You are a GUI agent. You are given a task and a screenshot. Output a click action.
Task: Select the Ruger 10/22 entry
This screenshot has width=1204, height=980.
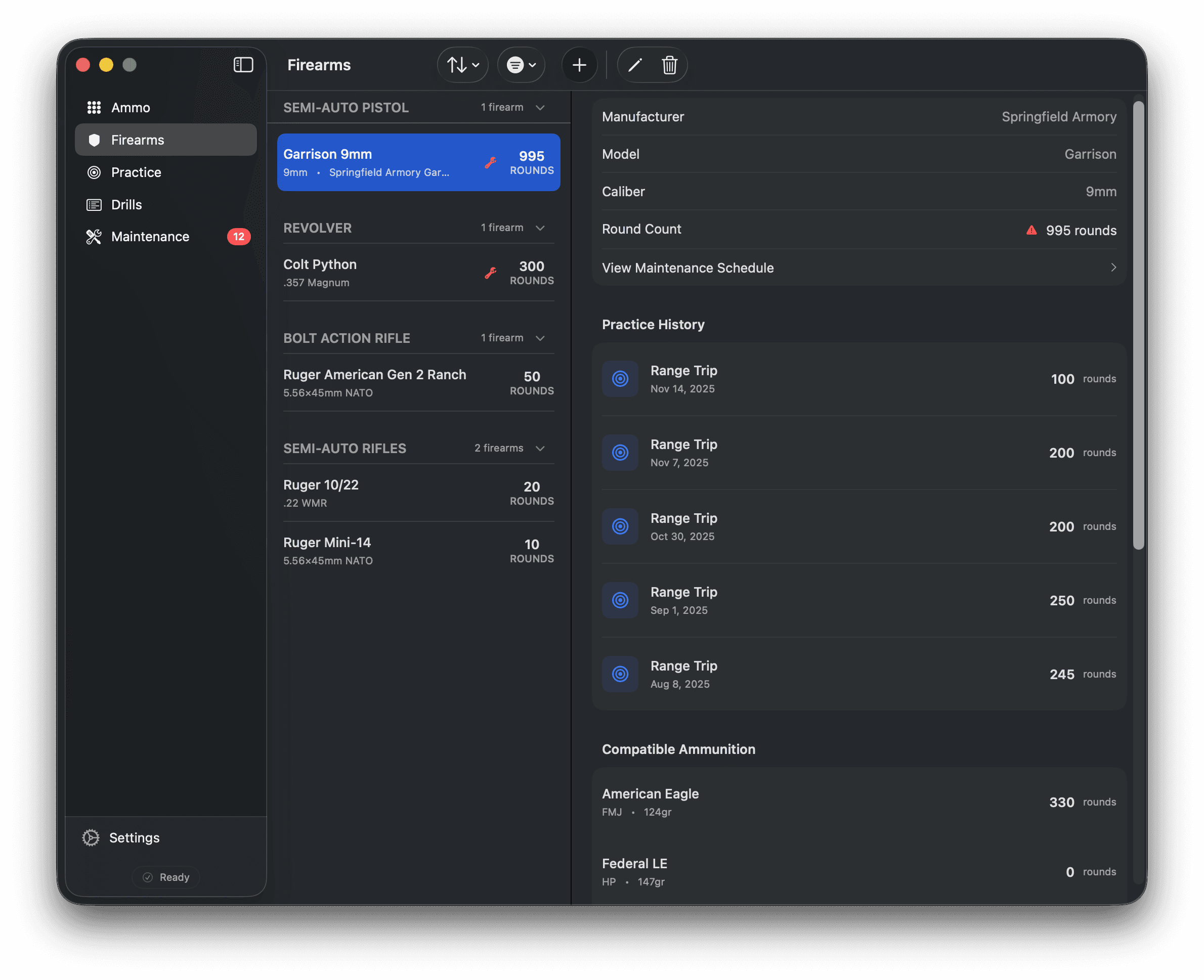(x=418, y=492)
